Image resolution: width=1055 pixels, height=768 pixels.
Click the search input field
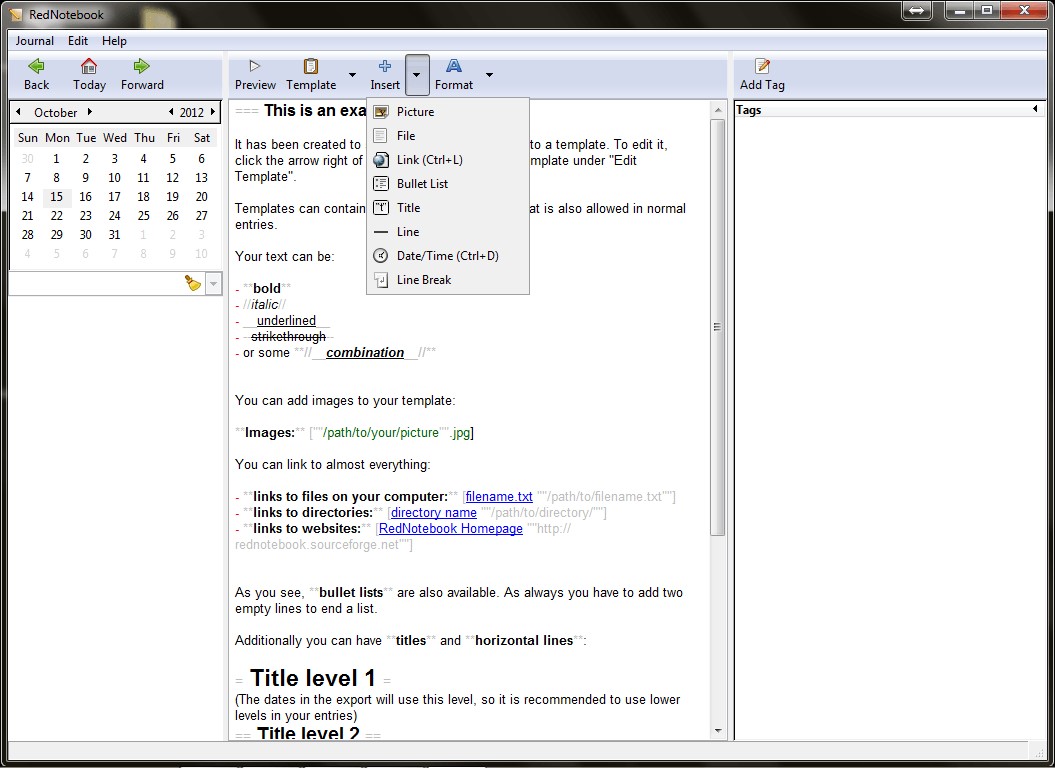pos(95,285)
